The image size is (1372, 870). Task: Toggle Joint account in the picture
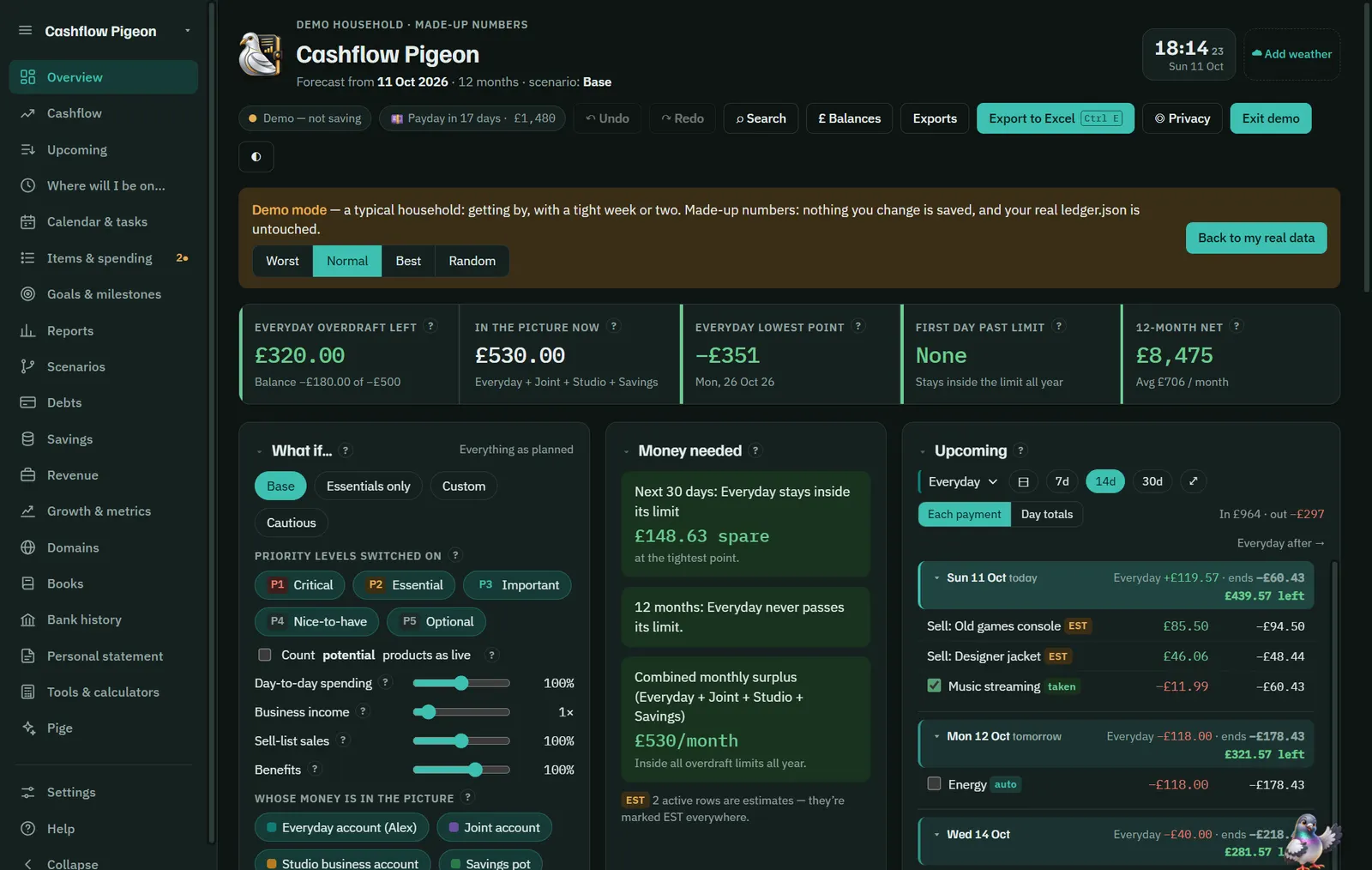tap(495, 827)
